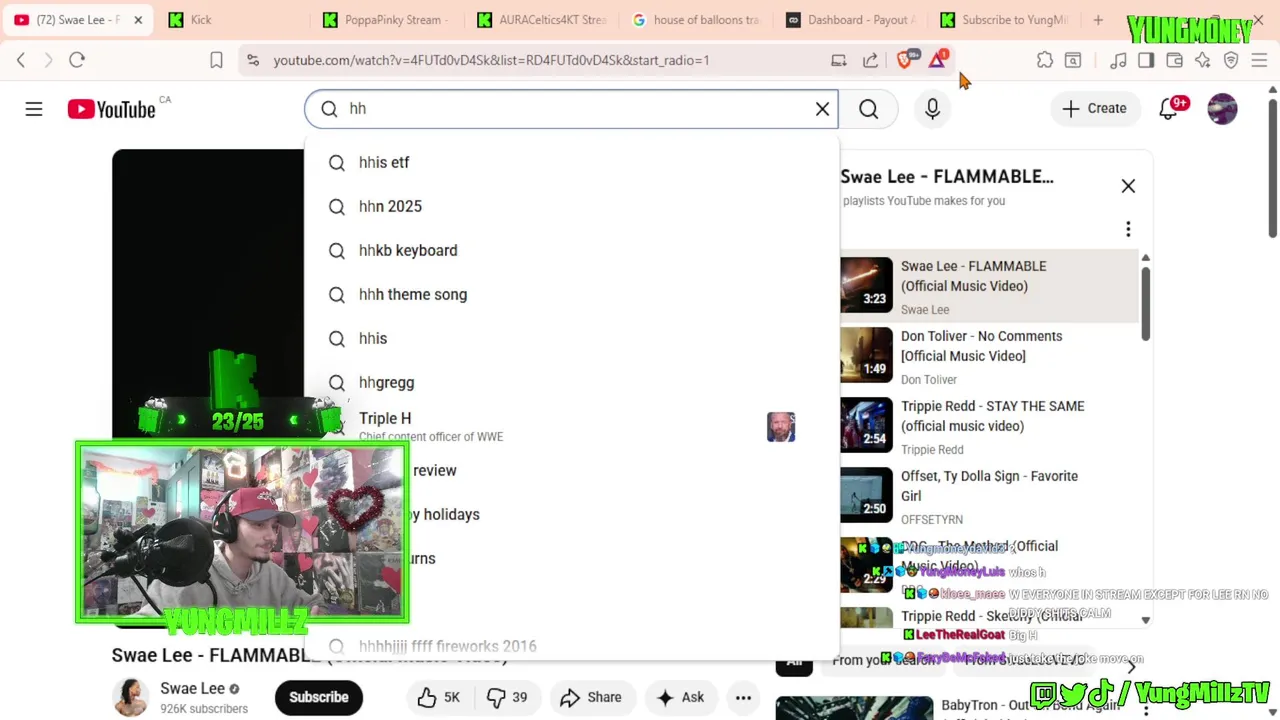
Task: Select 'hhhhijjj ffff fireworks 2016' suggestion
Action: click(x=571, y=647)
